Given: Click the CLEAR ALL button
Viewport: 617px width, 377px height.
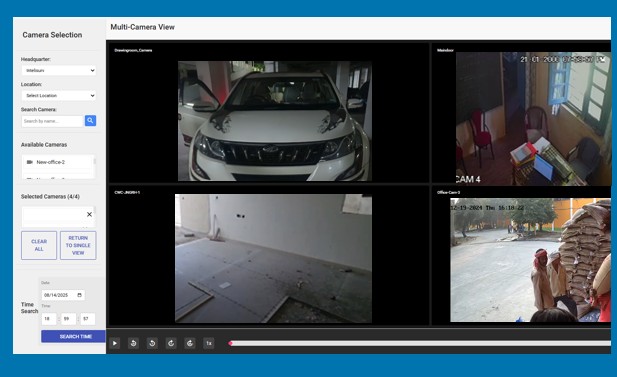Looking at the screenshot, I should 39,245.
